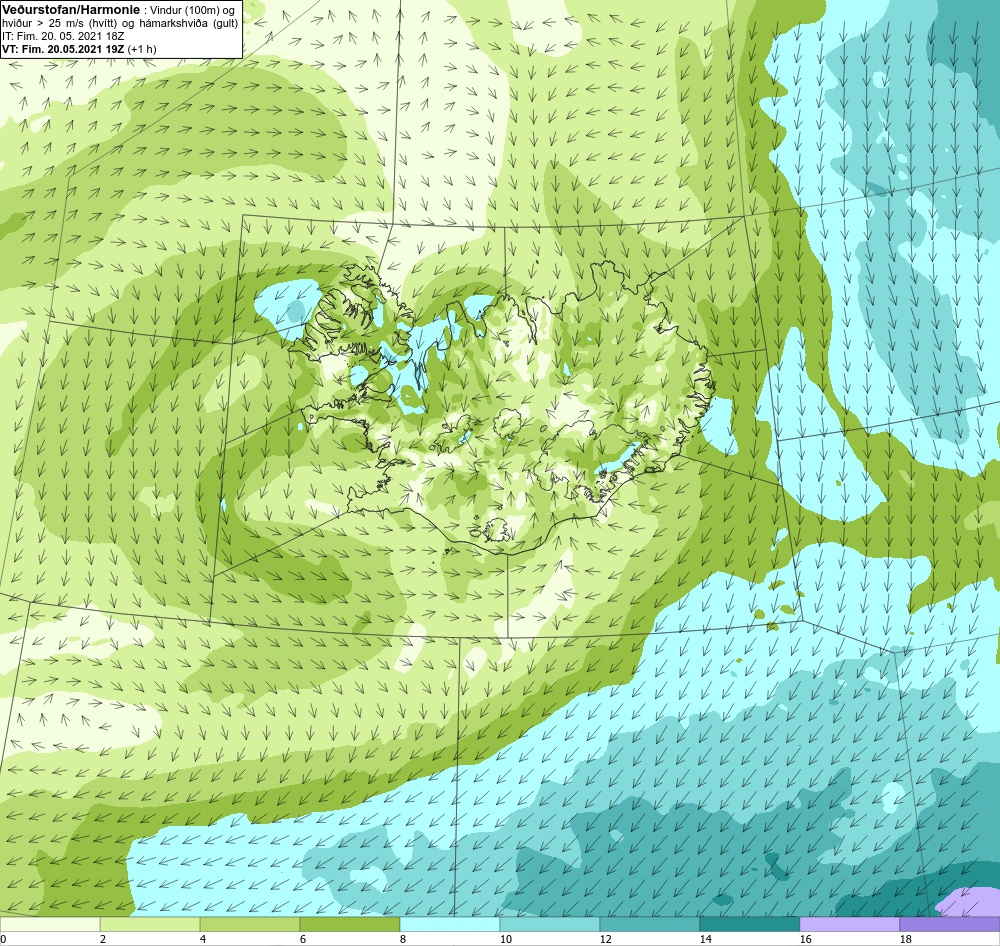Viewport: 1000px width, 946px height.
Task: Click the 'Veðurstofan/Harmonie' title text
Action: click(x=70, y=10)
